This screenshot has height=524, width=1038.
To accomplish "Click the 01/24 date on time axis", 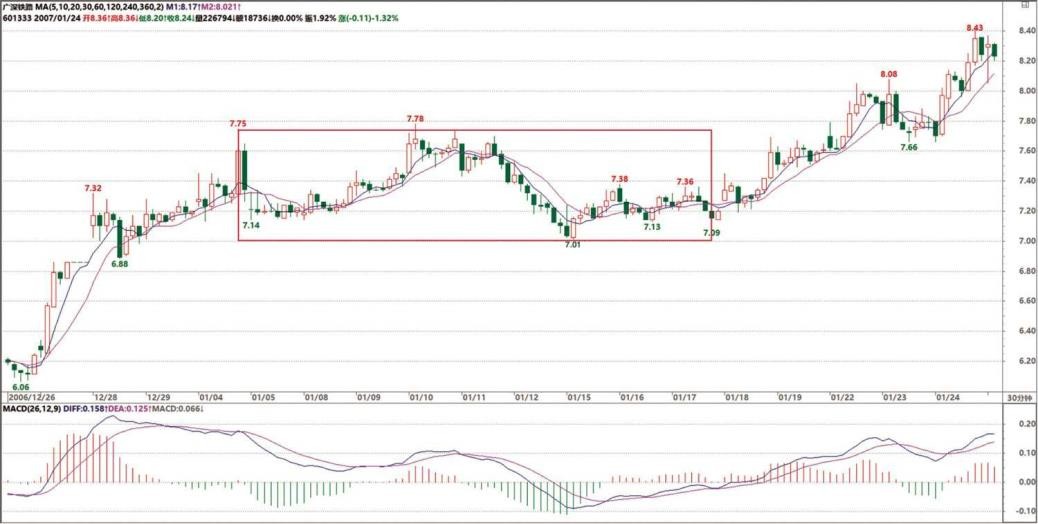I will coord(945,397).
